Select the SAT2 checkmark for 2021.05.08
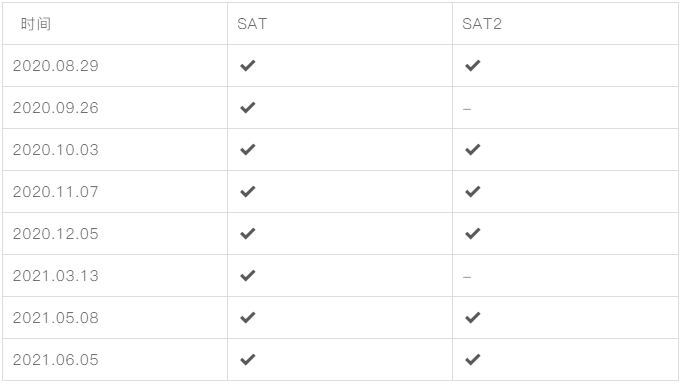The width and height of the screenshot is (682, 384). tap(472, 318)
